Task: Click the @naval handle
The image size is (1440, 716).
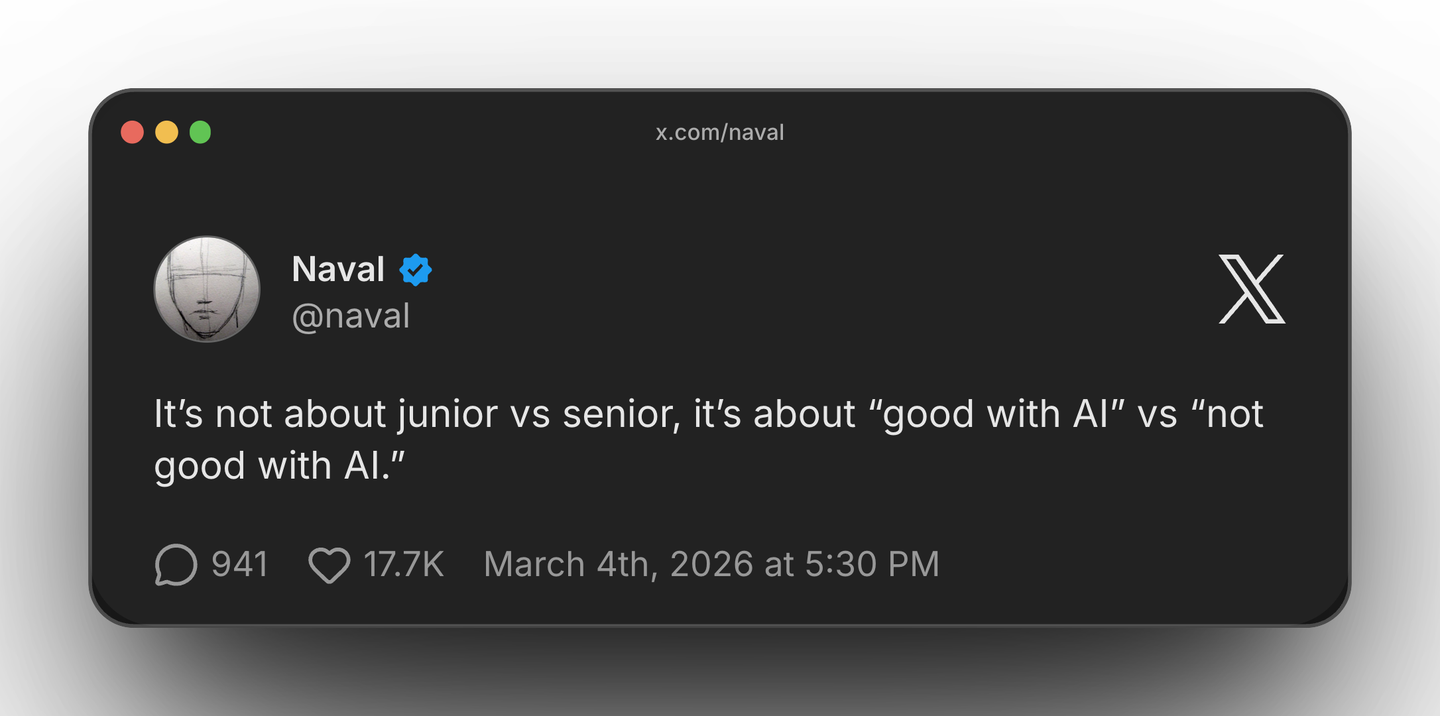Action: coord(351,316)
